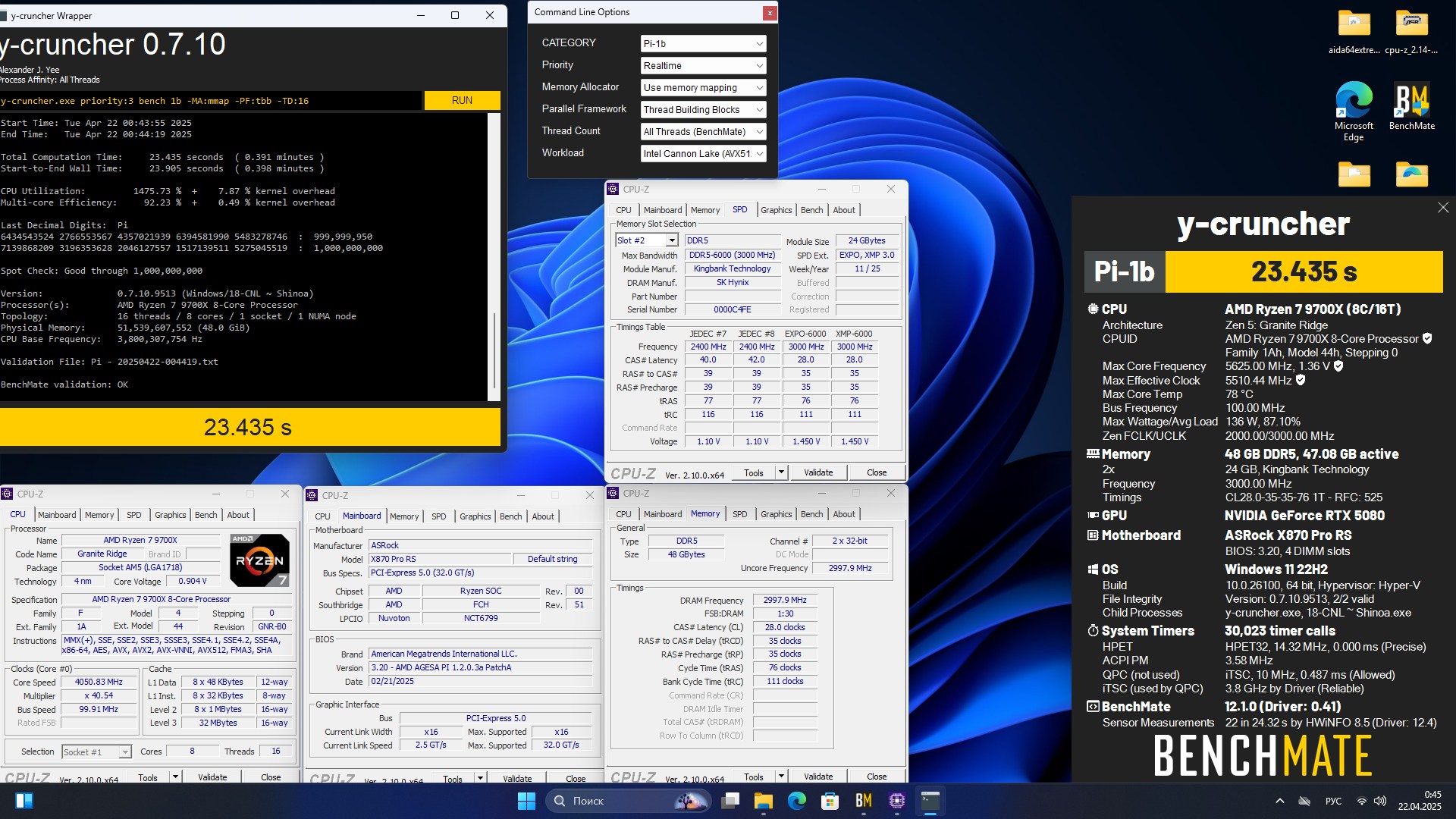Open CPU tab in Memory window
The width and height of the screenshot is (1456, 819).
pyautogui.click(x=623, y=514)
